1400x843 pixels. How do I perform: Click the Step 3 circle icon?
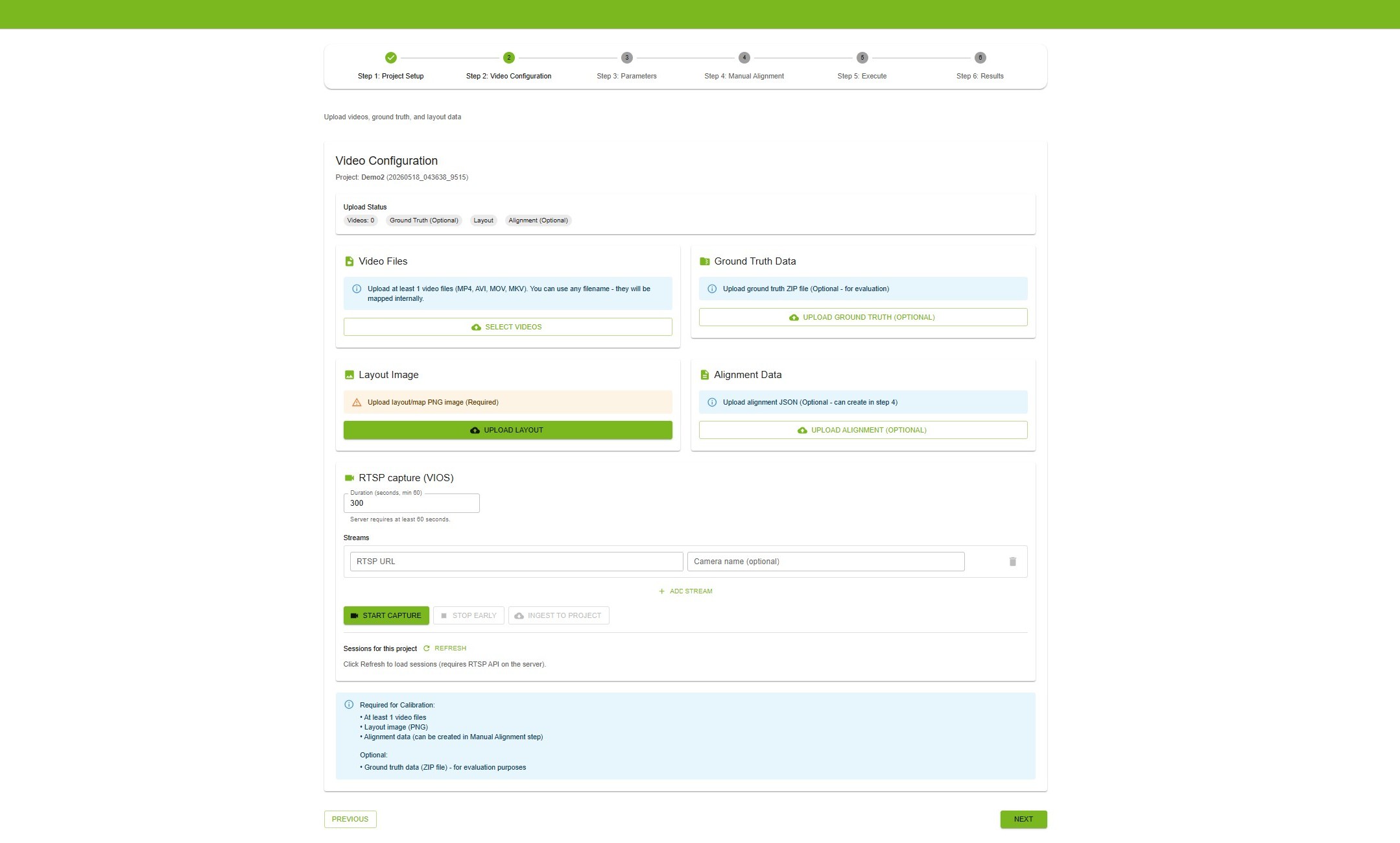tap(626, 58)
